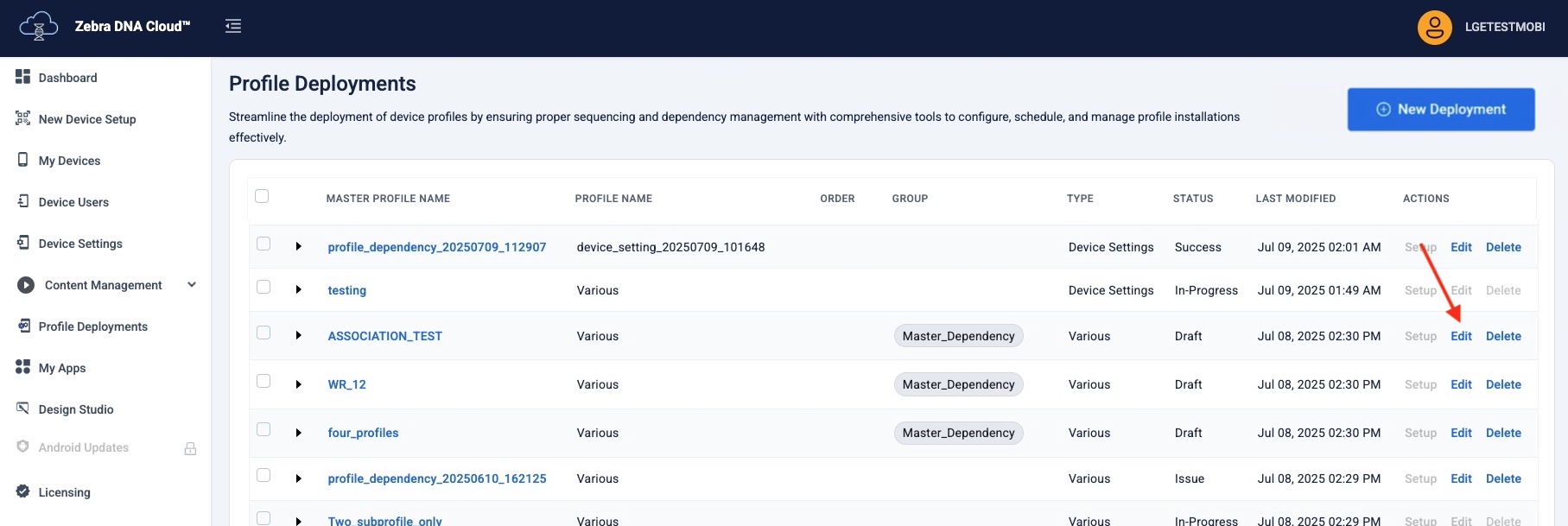Expand the WR_12 row disclosure triangle
Image resolution: width=1568 pixels, height=526 pixels.
[298, 384]
